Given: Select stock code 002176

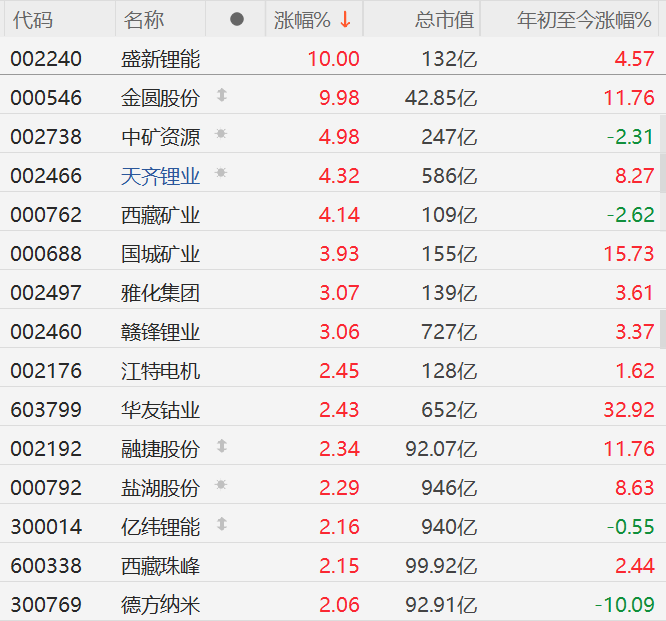Looking at the screenshot, I should [46, 371].
